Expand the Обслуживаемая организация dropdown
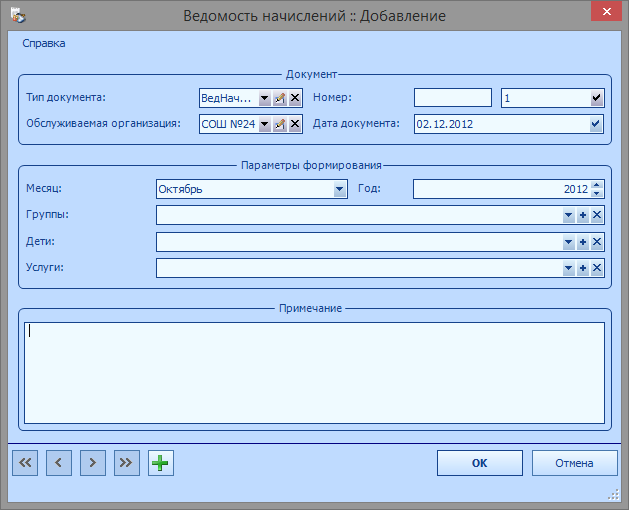629x510 pixels. click(264, 124)
